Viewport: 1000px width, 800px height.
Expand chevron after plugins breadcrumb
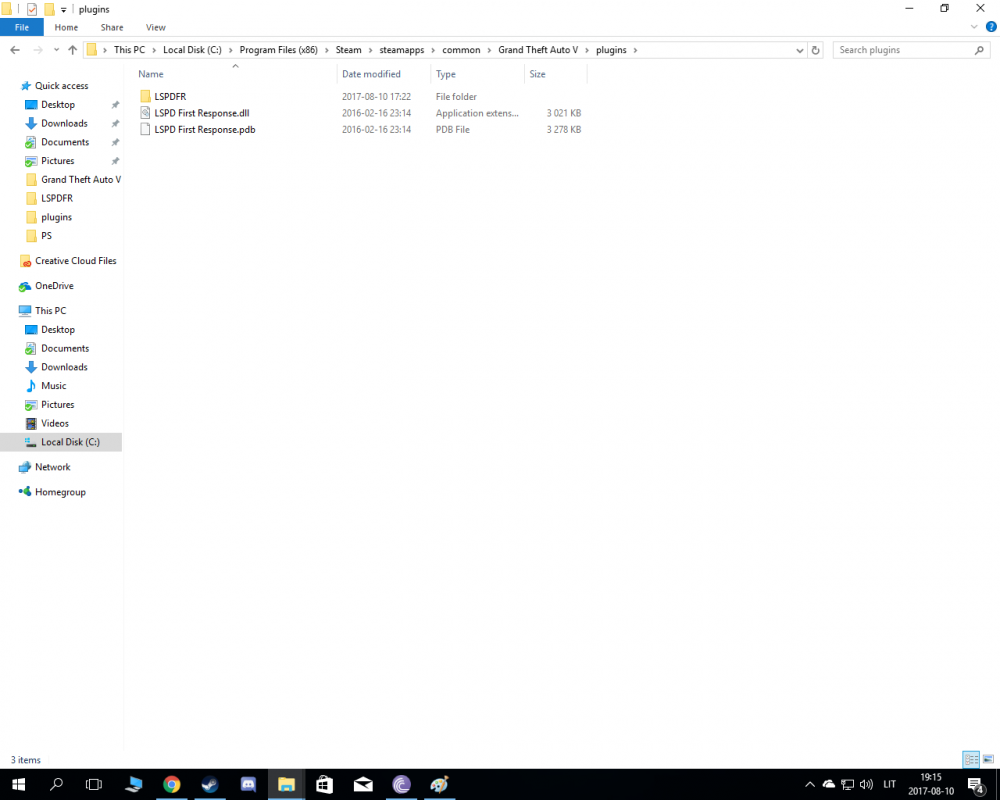pos(635,50)
